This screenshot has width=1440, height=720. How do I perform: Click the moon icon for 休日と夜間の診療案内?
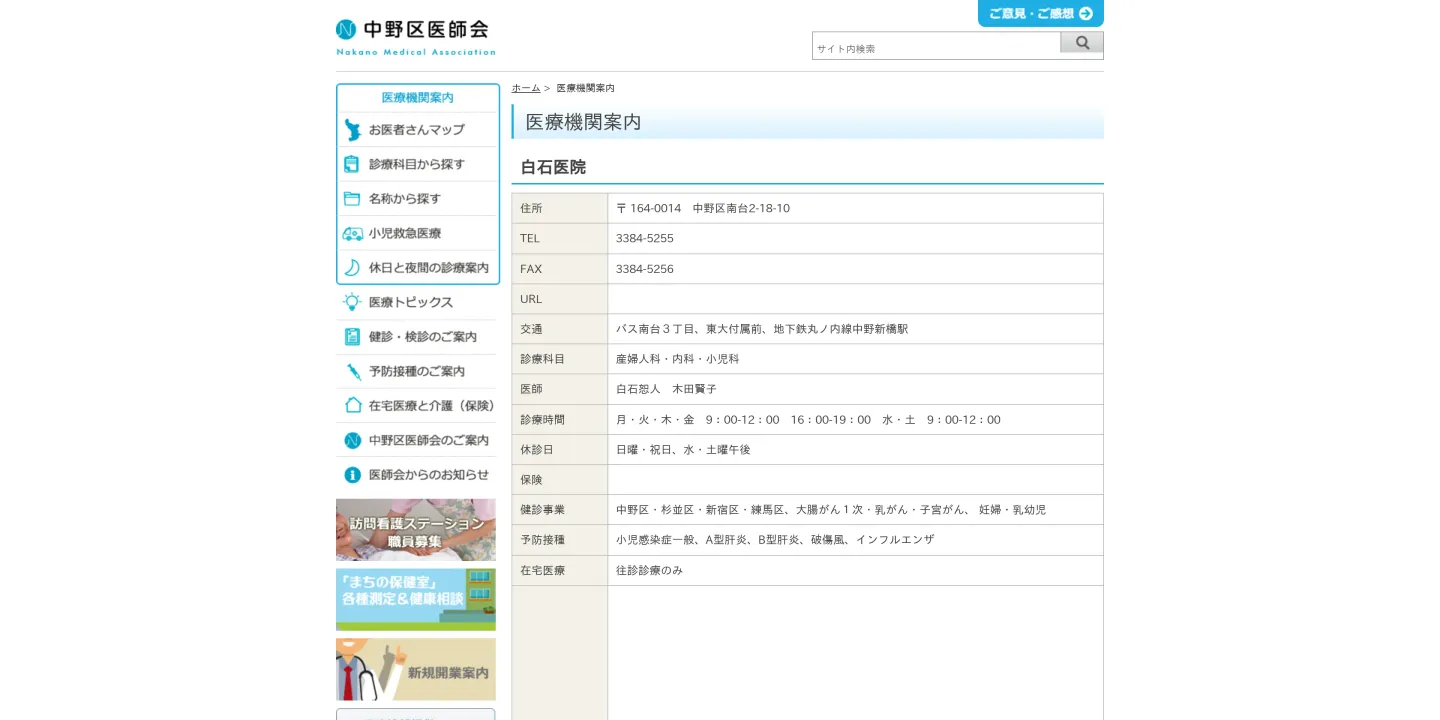click(x=352, y=268)
